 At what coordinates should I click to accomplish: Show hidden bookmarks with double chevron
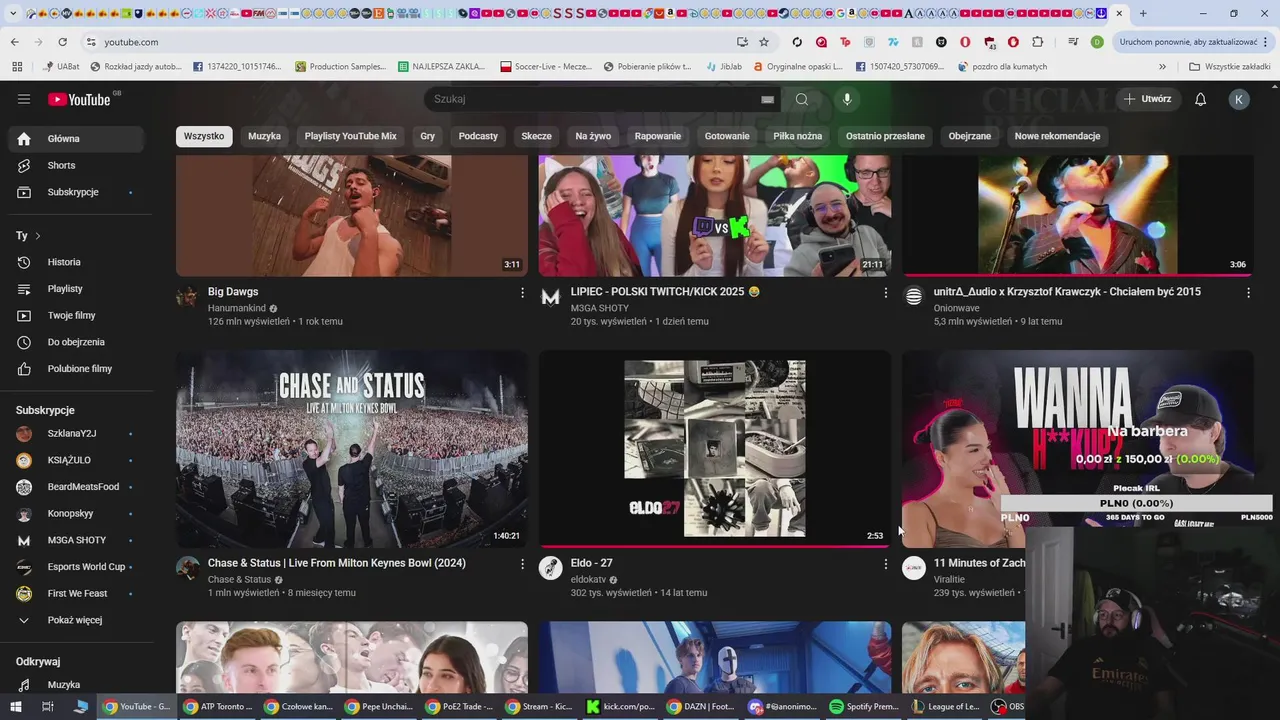tap(1162, 67)
